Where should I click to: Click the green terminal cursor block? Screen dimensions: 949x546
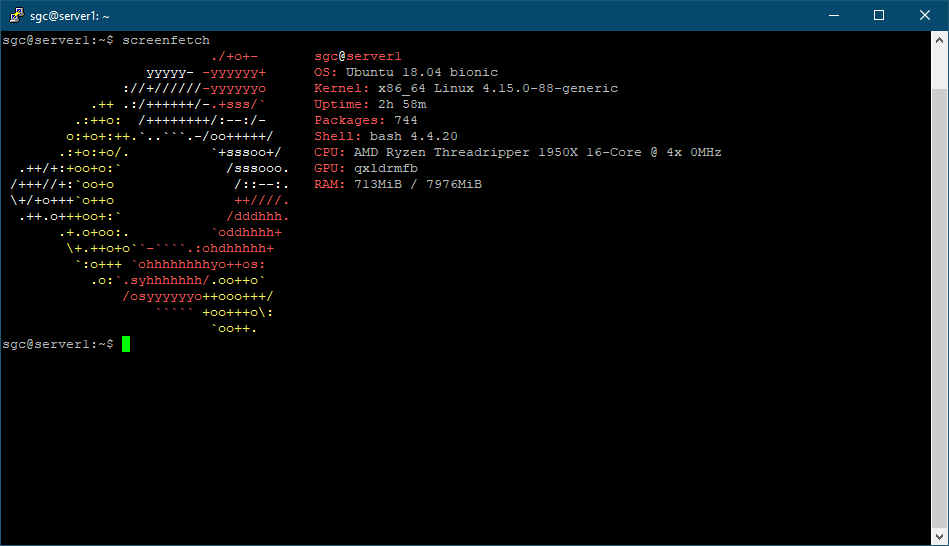click(x=126, y=344)
